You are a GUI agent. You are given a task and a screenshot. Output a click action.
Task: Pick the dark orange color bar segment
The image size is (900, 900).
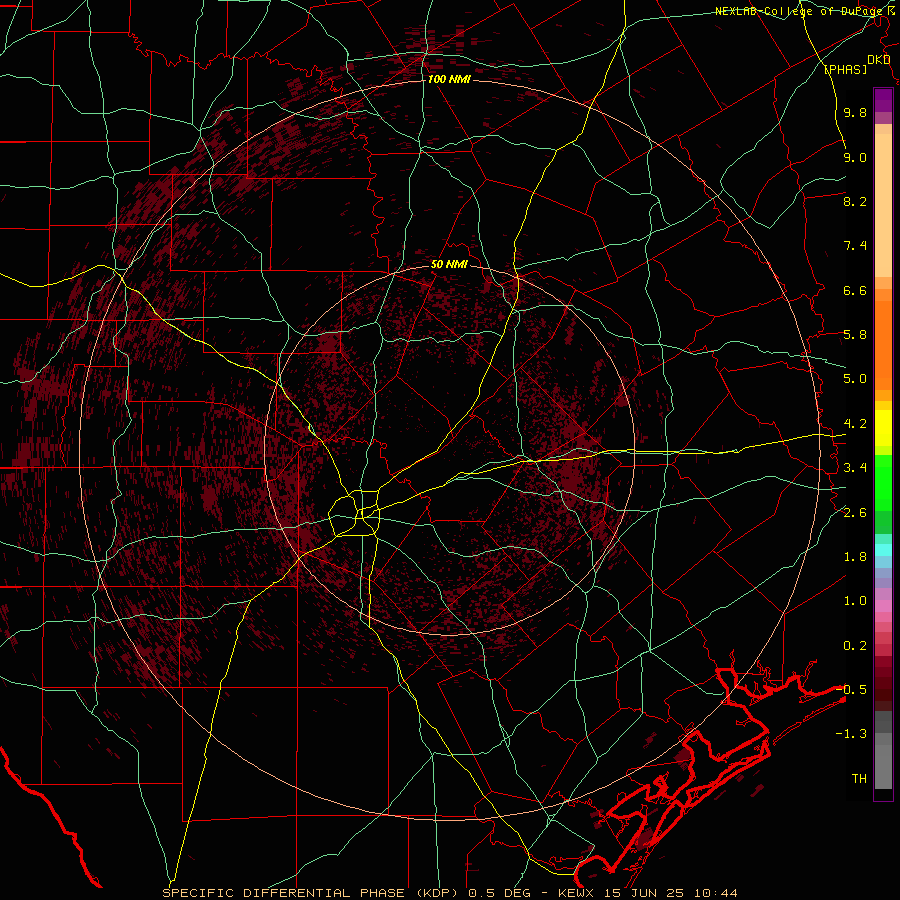pos(883,344)
